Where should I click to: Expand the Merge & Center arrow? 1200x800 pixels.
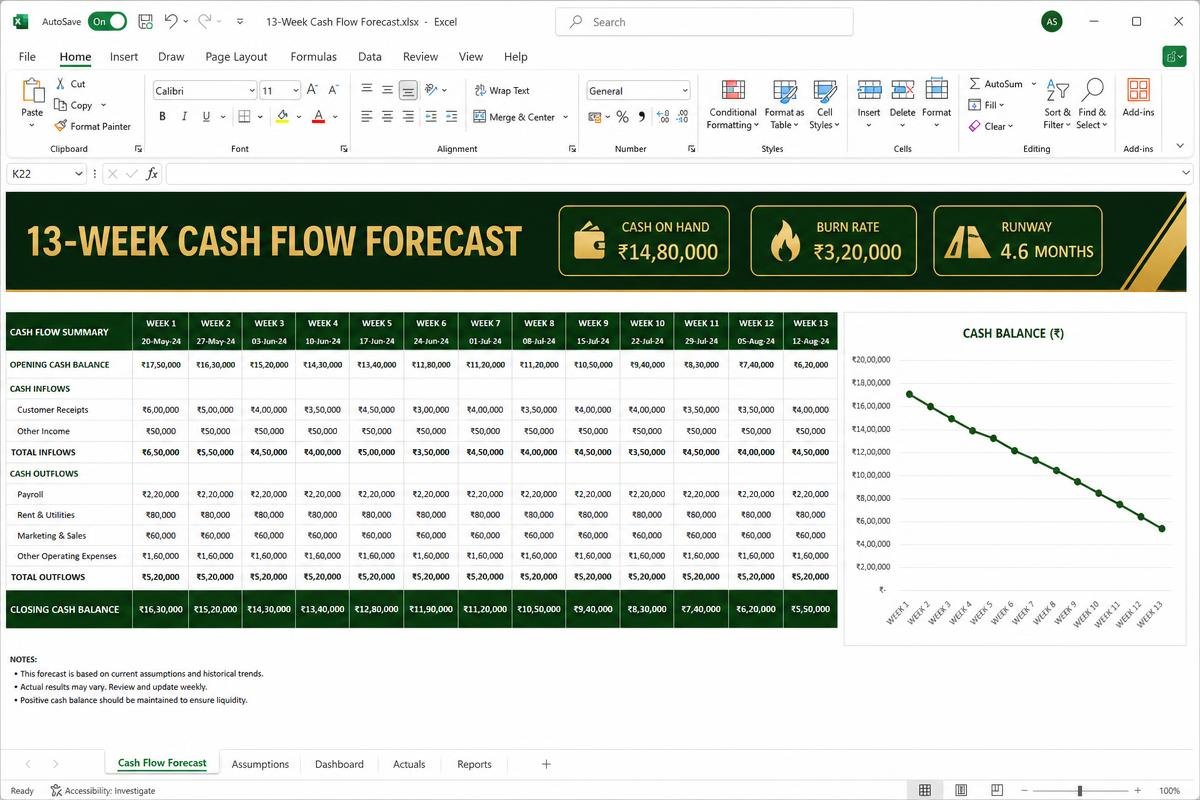(x=565, y=117)
